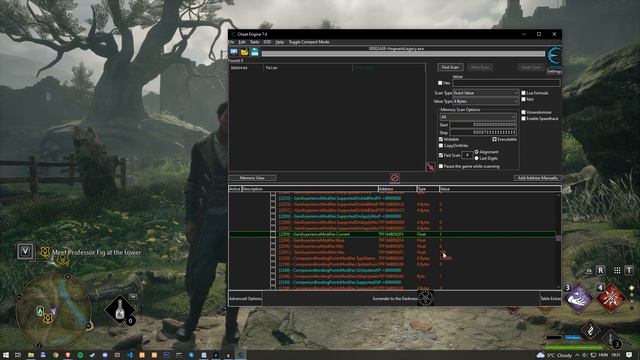Select the Alignment radio button
The image size is (640, 360).
tap(476, 152)
